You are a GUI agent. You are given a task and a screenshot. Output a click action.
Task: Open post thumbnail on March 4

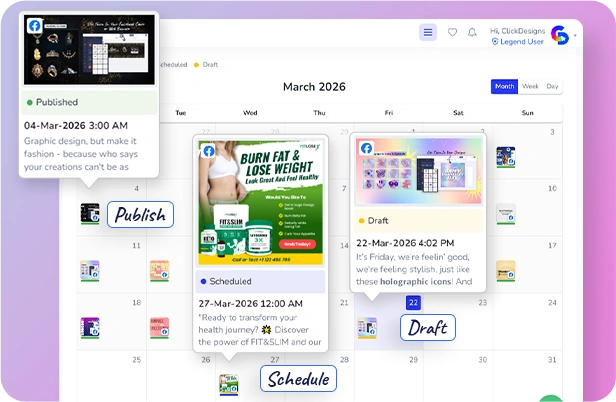[x=90, y=214]
